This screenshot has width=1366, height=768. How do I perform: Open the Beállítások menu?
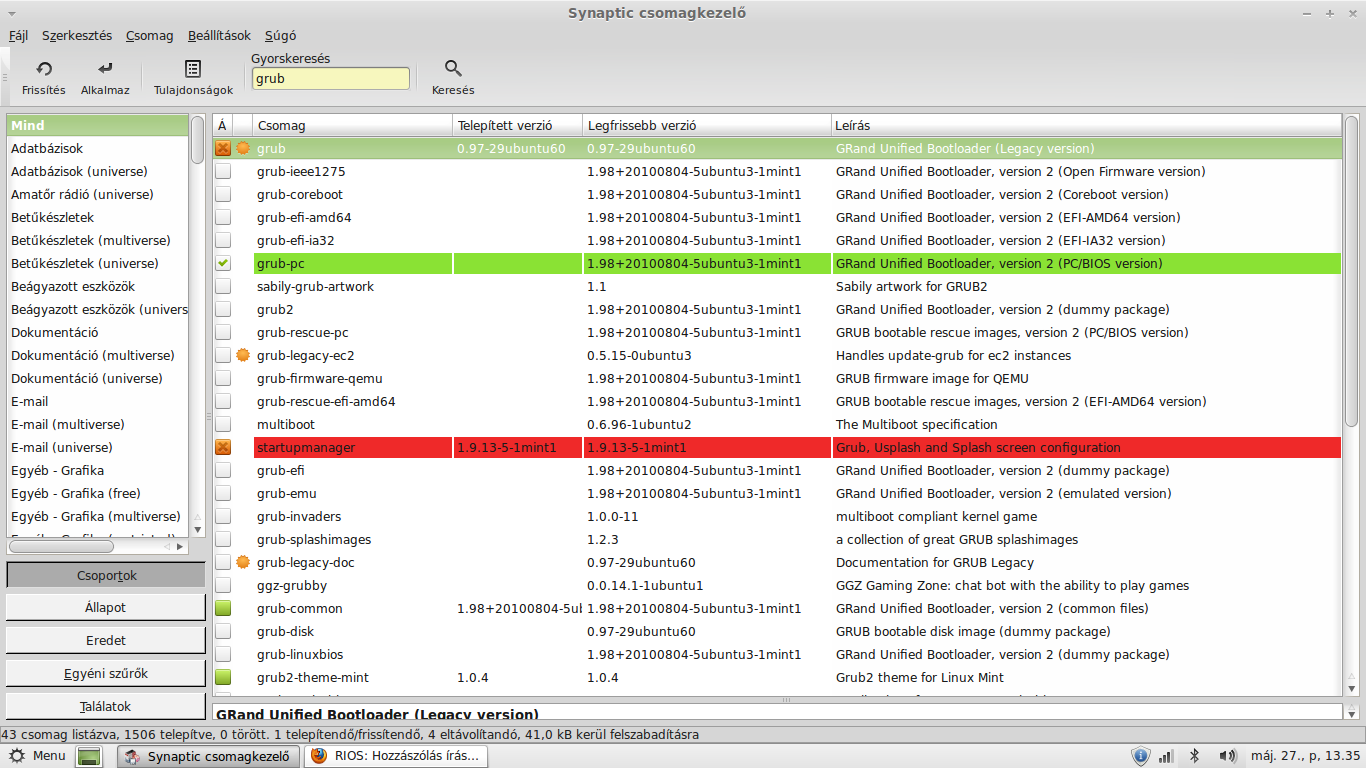tap(219, 35)
